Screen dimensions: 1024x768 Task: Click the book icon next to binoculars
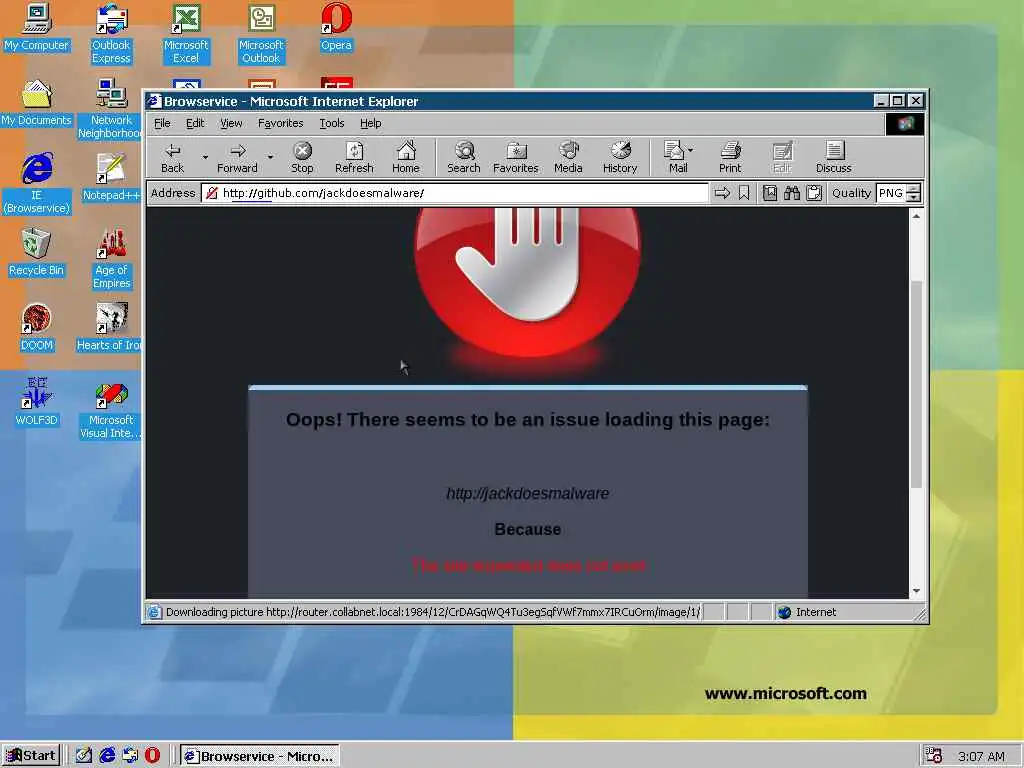pyautogui.click(x=770, y=193)
